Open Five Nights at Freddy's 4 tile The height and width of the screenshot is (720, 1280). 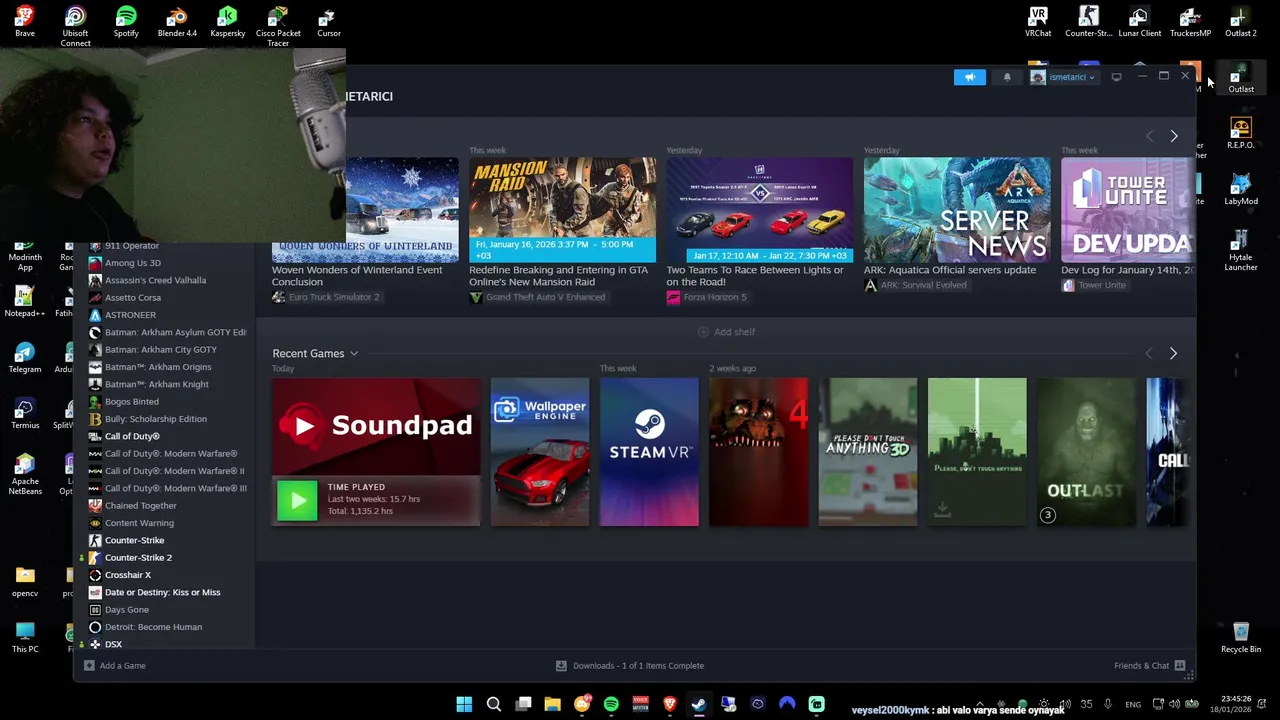point(758,451)
